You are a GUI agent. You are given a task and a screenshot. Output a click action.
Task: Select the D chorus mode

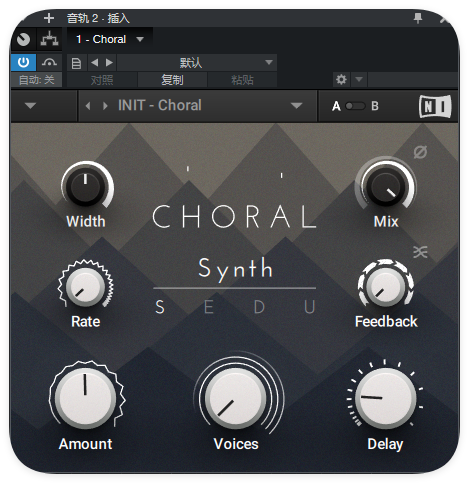point(259,307)
